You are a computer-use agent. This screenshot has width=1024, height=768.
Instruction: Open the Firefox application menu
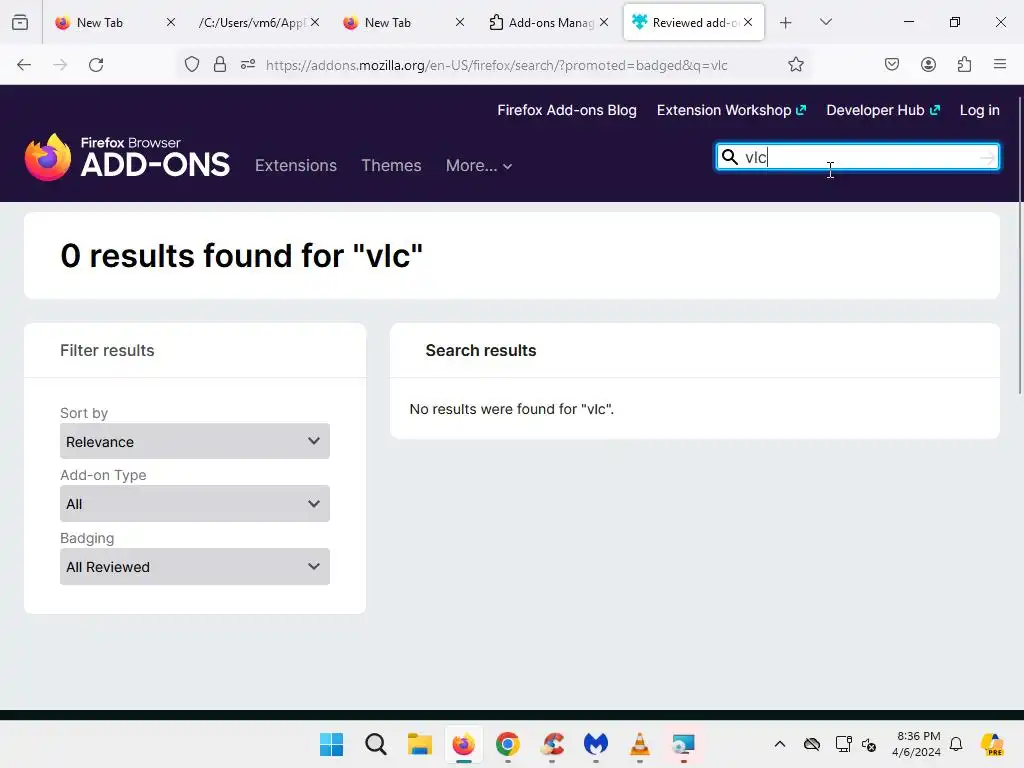pyautogui.click(x=1000, y=65)
